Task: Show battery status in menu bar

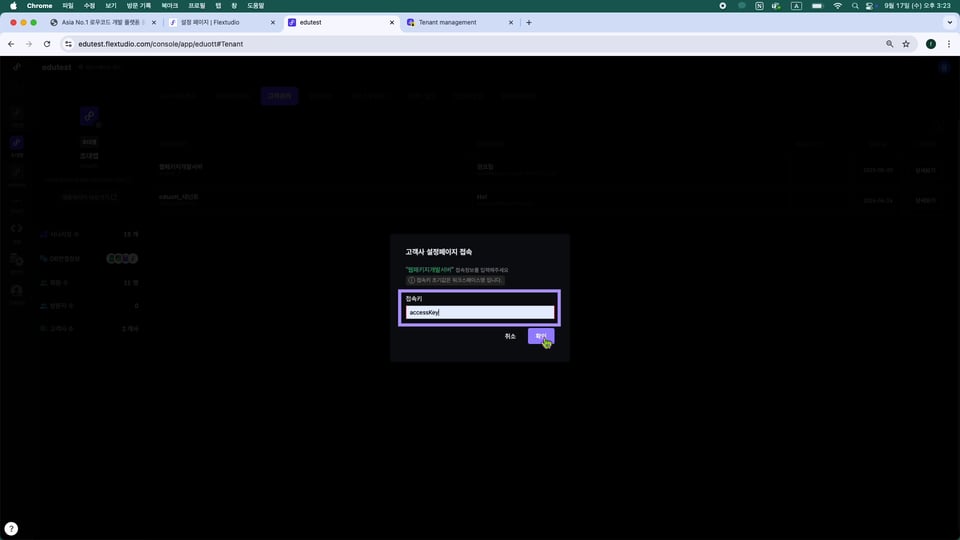Action: tap(817, 6)
